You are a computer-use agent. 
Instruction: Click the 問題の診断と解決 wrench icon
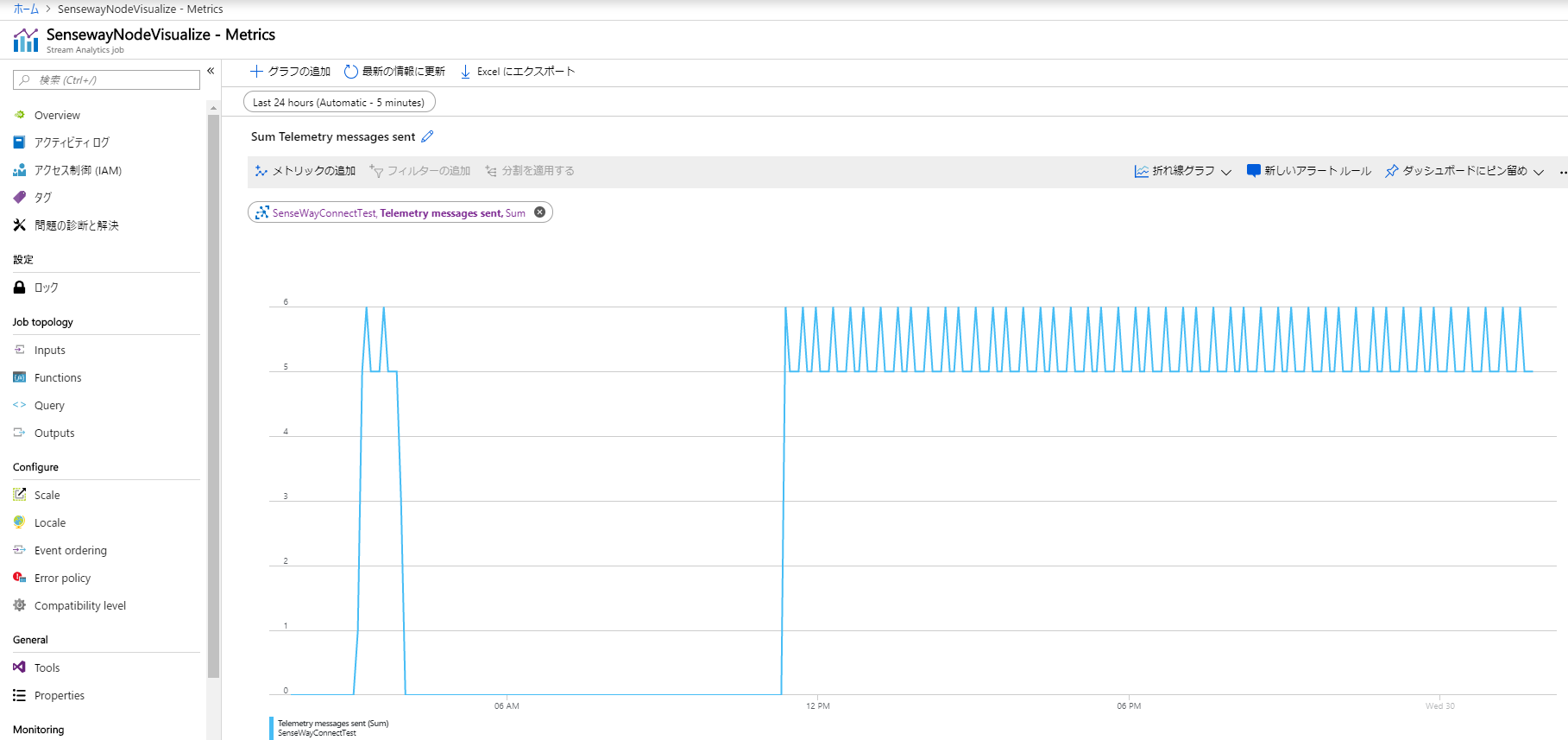[x=19, y=225]
